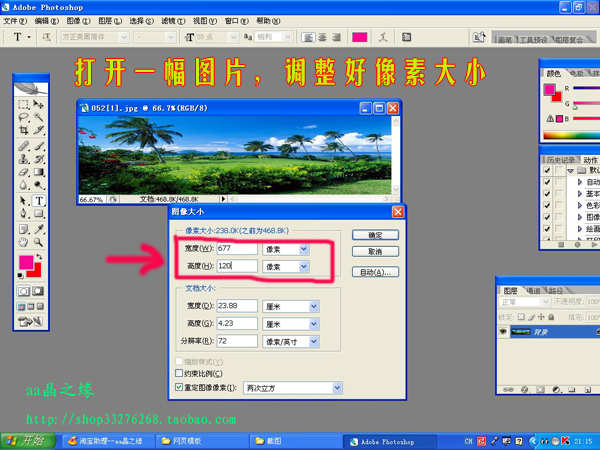Select the Magic Wand tool

(38, 117)
